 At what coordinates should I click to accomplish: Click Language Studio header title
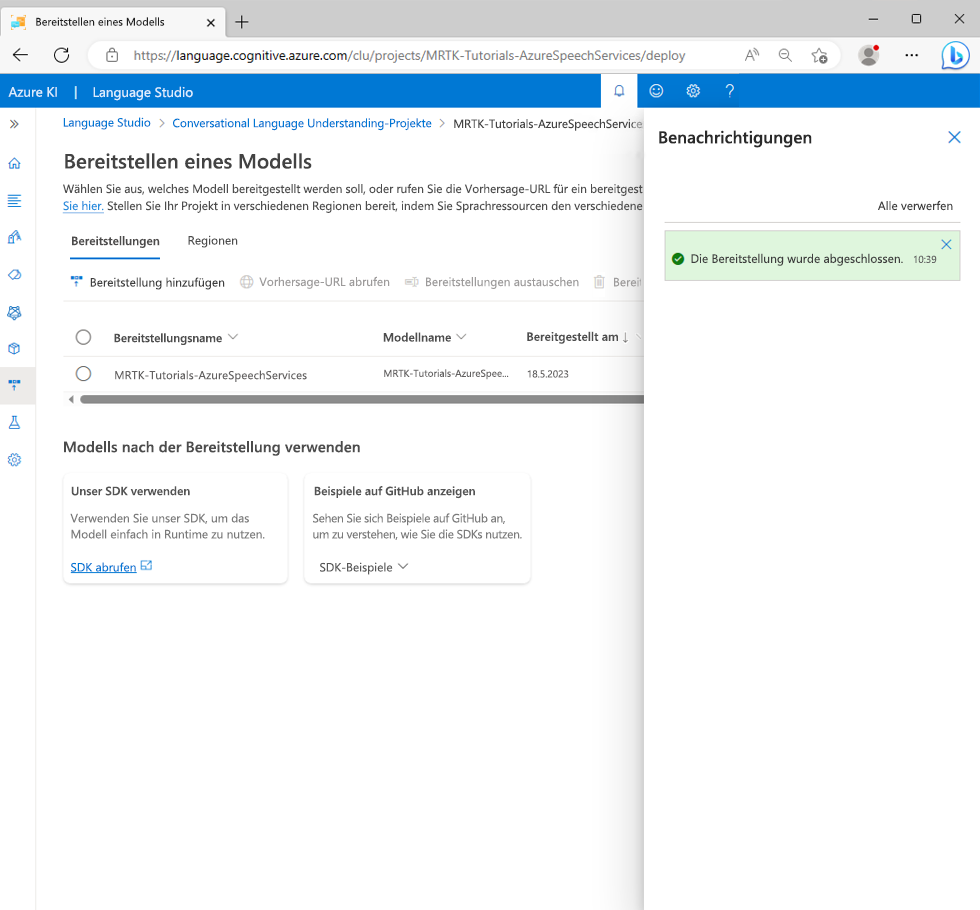pyautogui.click(x=142, y=92)
